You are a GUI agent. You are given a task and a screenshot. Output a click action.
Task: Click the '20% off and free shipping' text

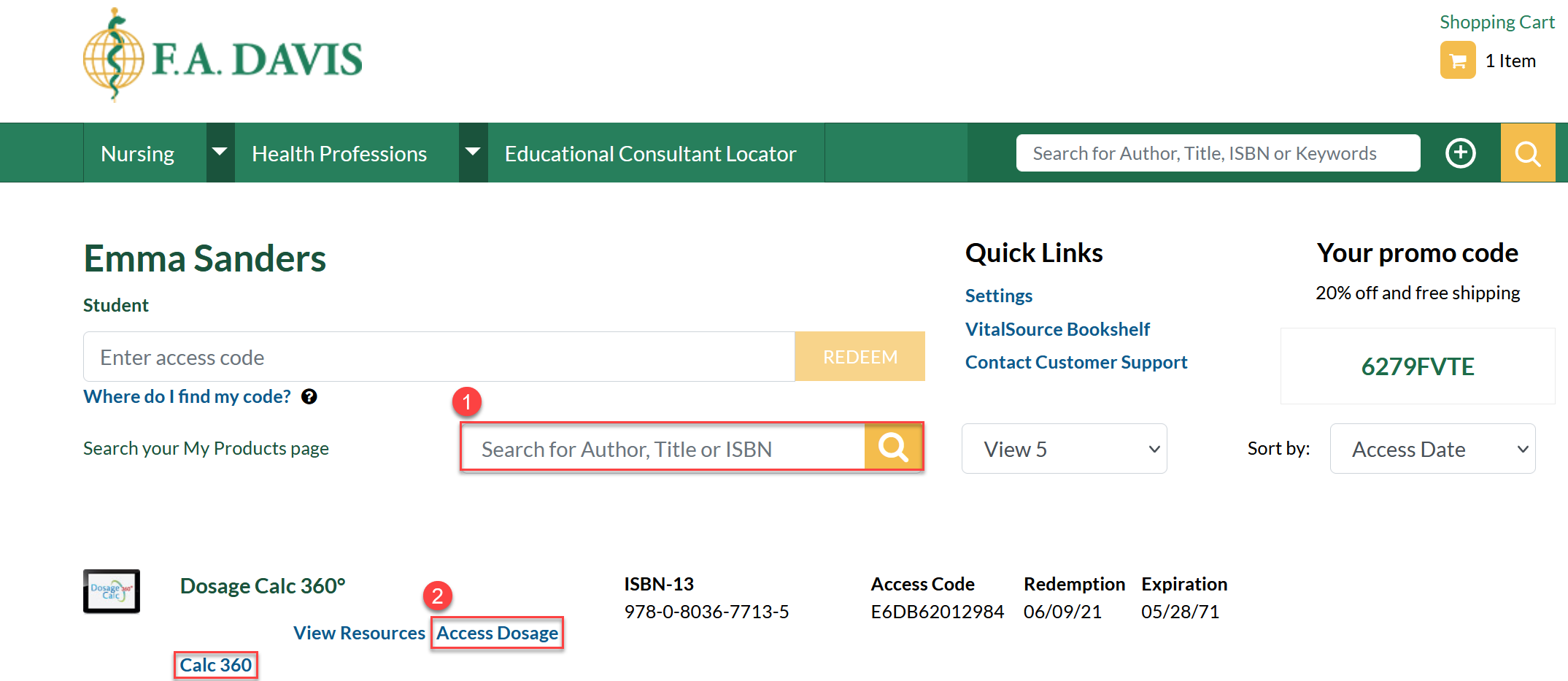[1418, 293]
